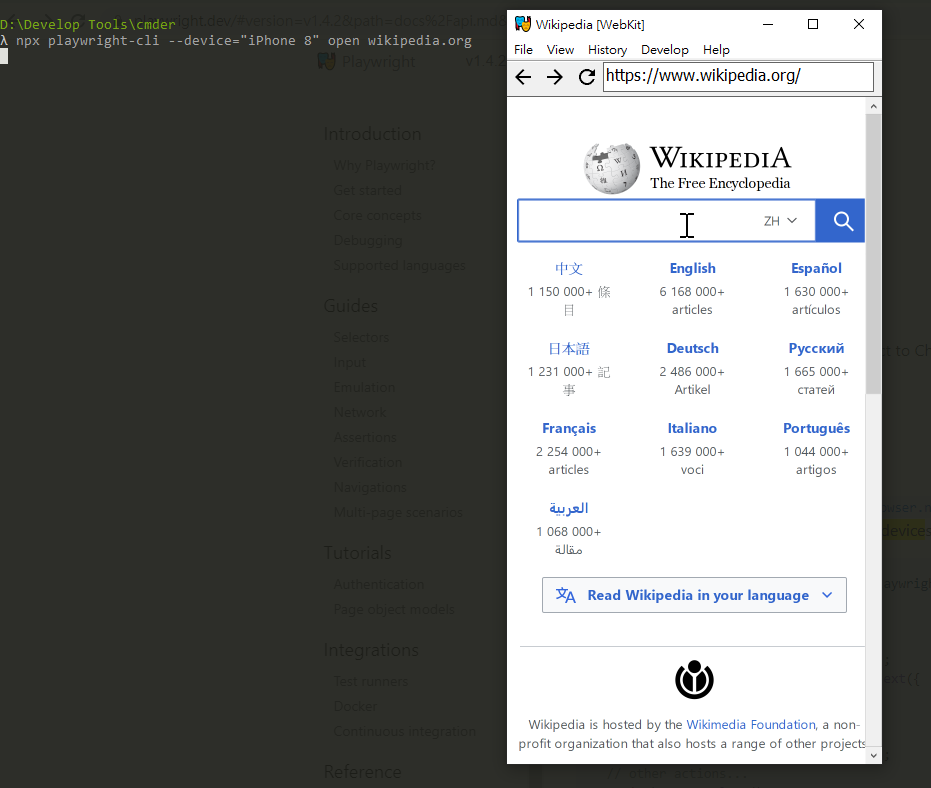Click 'Page object models' in the background docs
Viewport: 931px width, 788px height.
coord(394,609)
